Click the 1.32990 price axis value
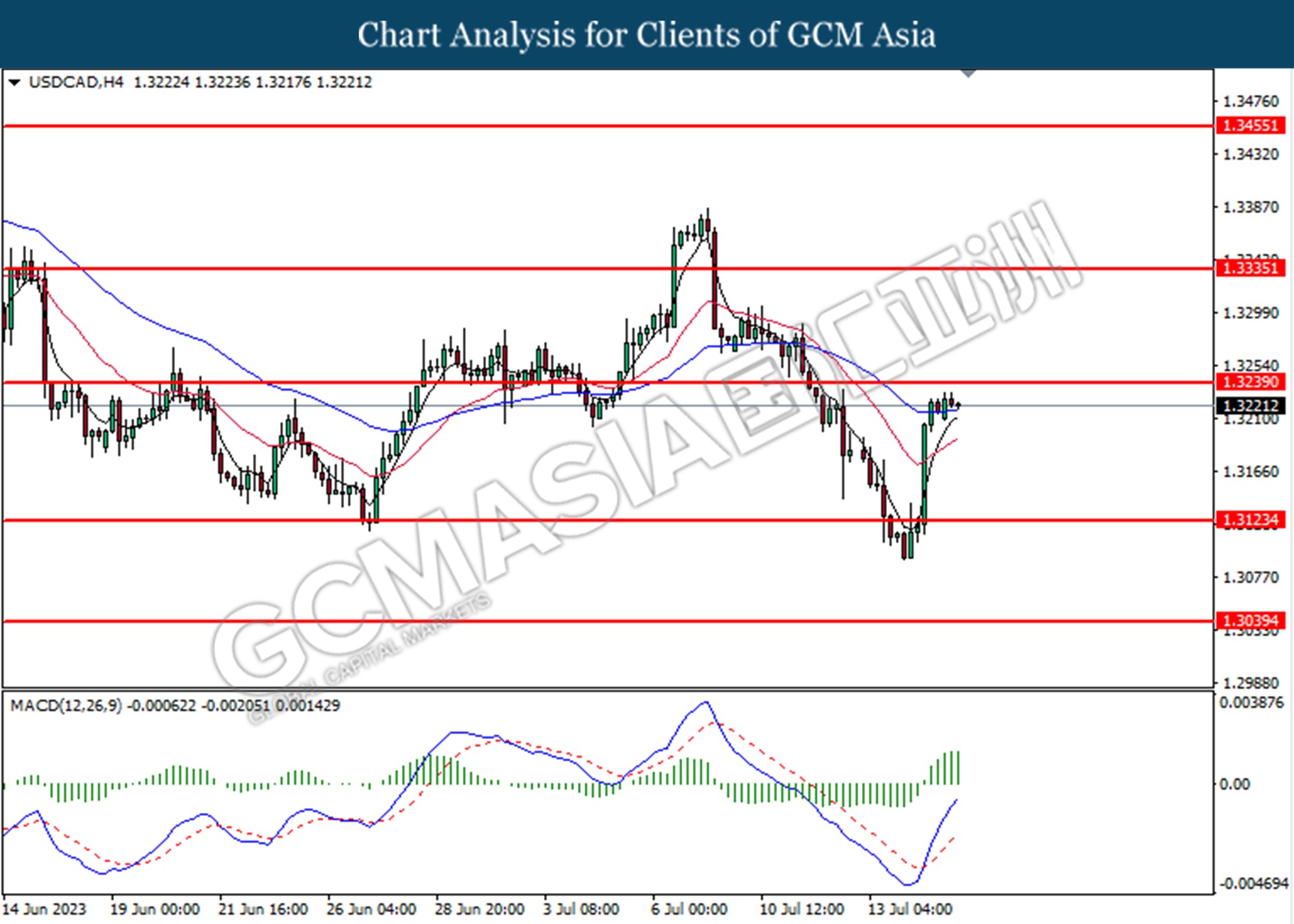1294x924 pixels. pyautogui.click(x=1251, y=313)
